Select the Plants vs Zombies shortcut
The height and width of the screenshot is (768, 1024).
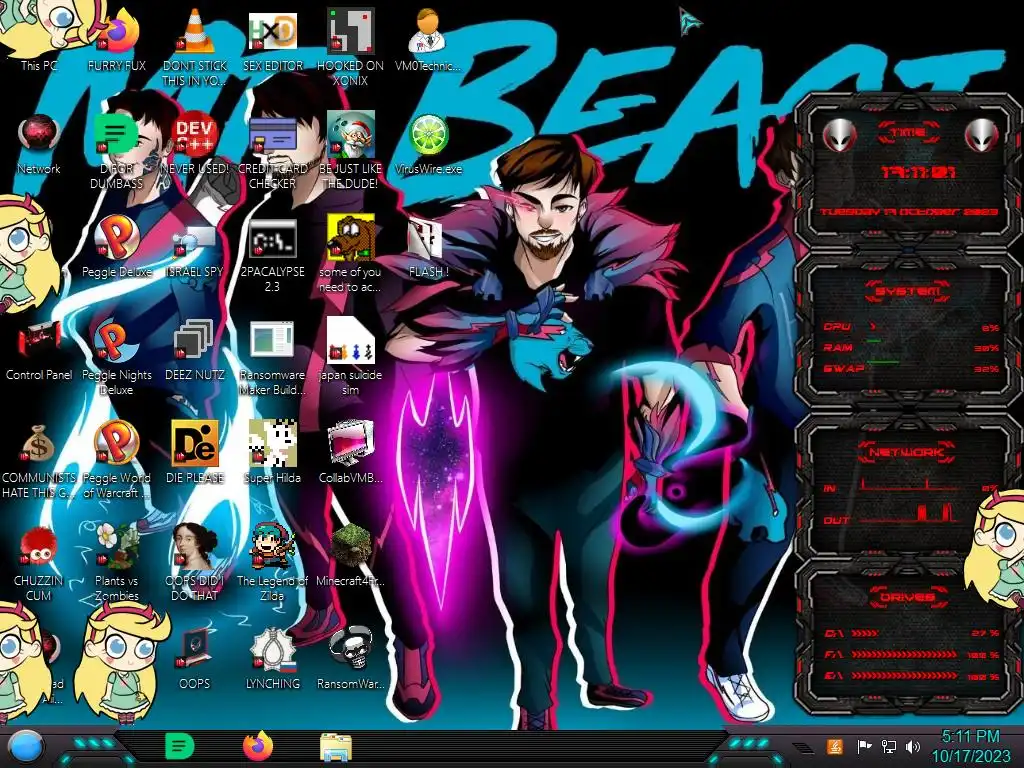coord(117,564)
